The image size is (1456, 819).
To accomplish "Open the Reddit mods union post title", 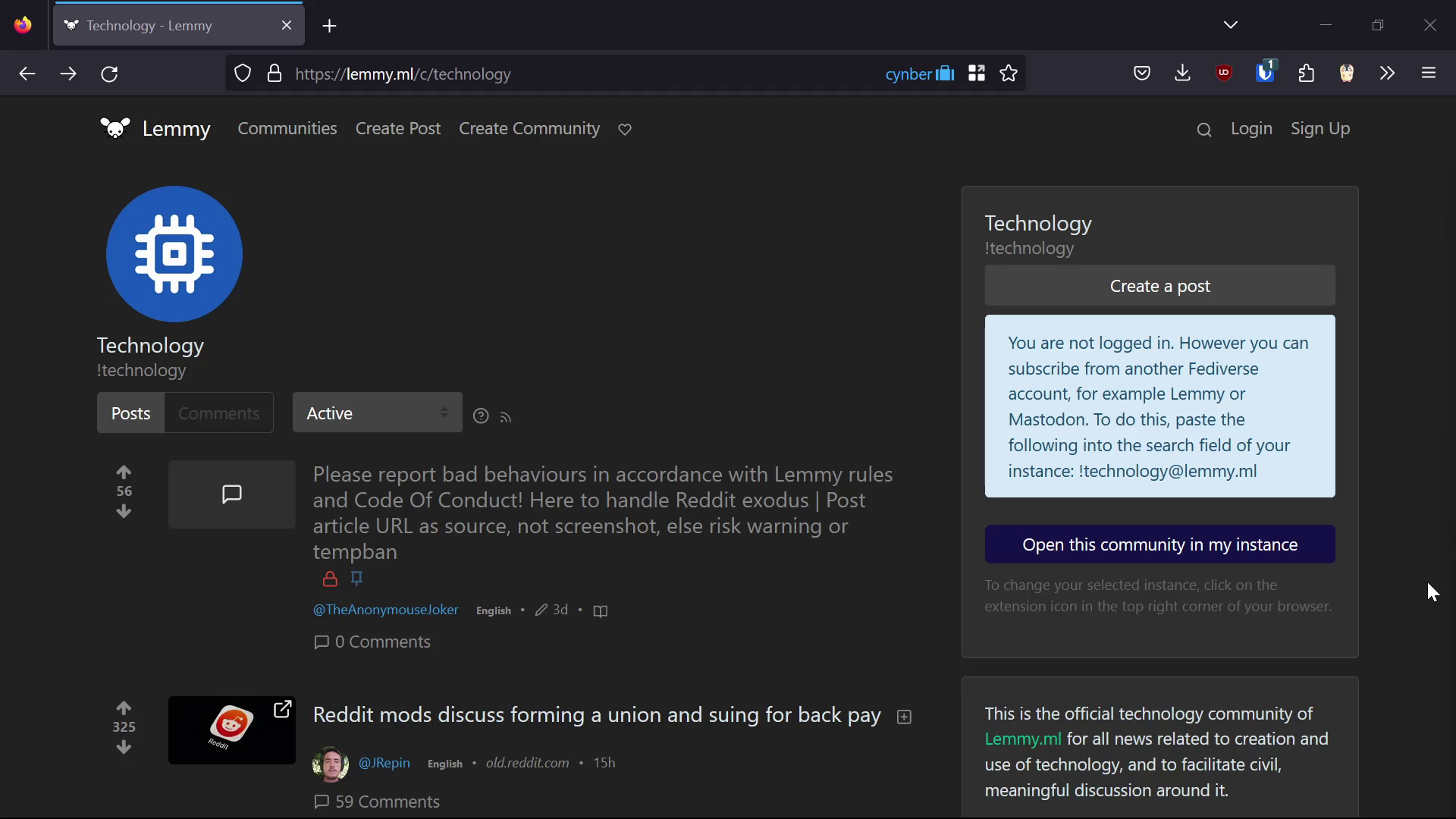I will pyautogui.click(x=597, y=715).
